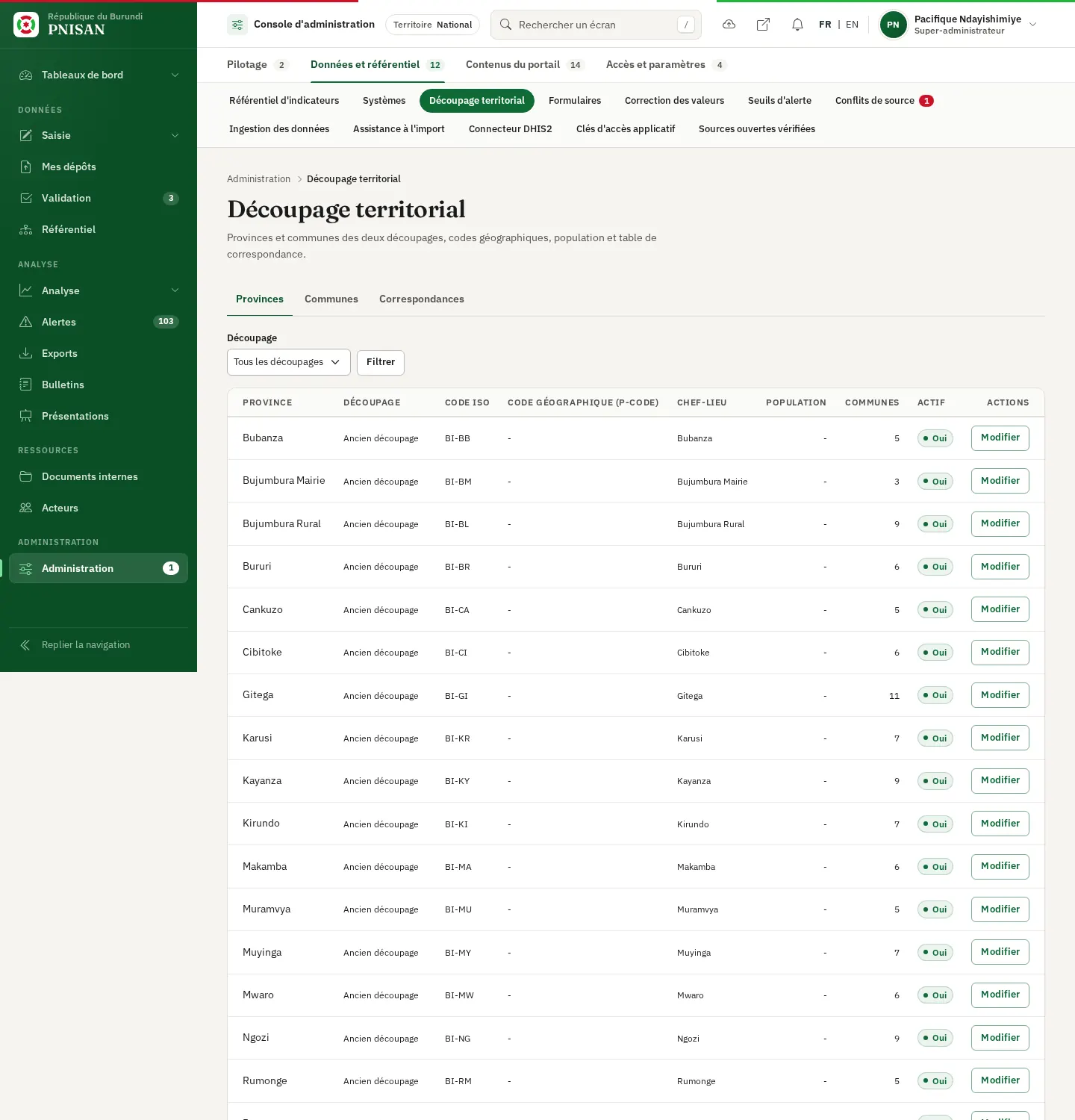This screenshot has height=1120, width=1075.
Task: Click the Documents internes folder icon
Action: 26,476
